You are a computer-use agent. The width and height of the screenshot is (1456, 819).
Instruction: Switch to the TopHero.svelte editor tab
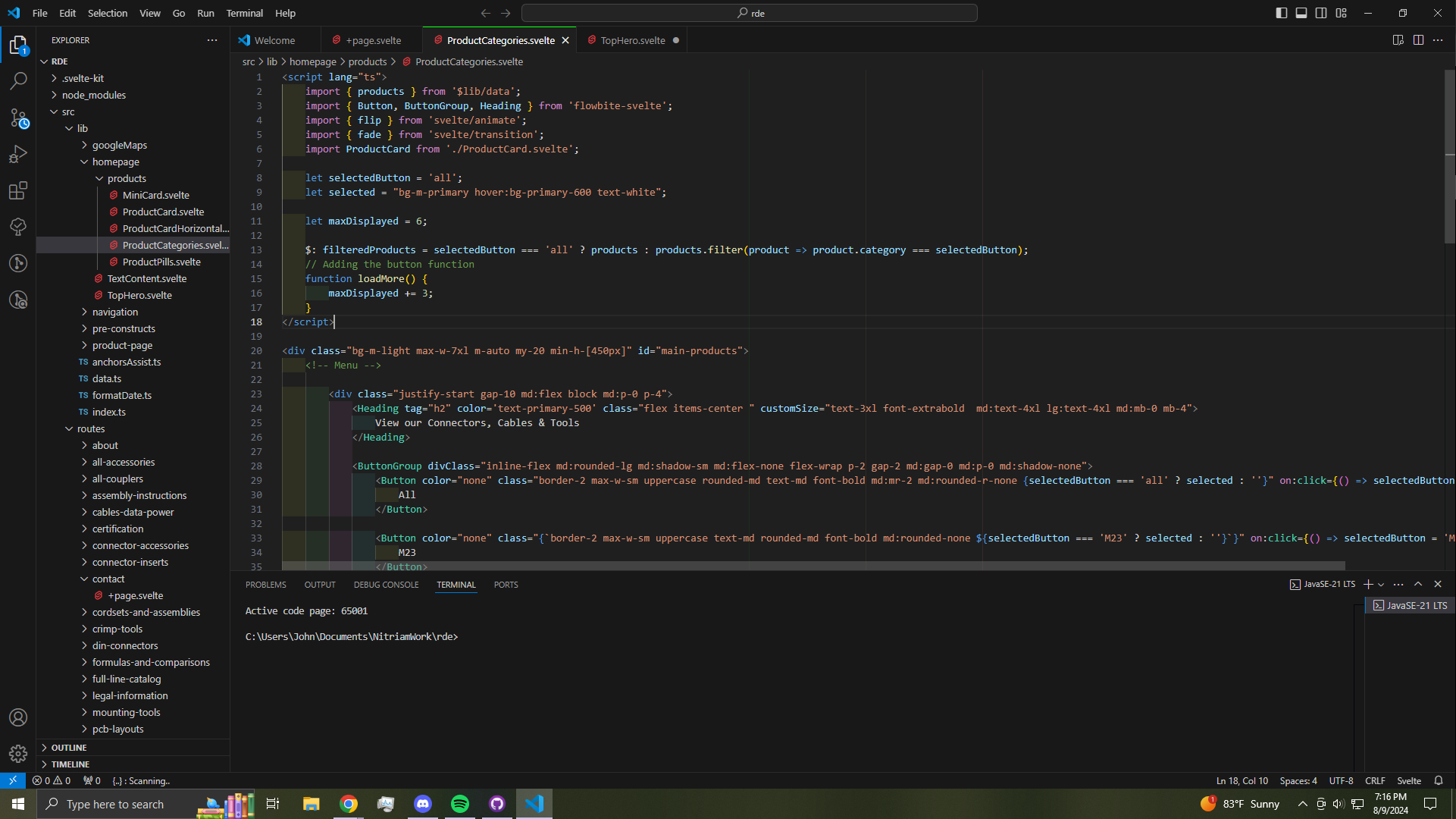(x=633, y=40)
